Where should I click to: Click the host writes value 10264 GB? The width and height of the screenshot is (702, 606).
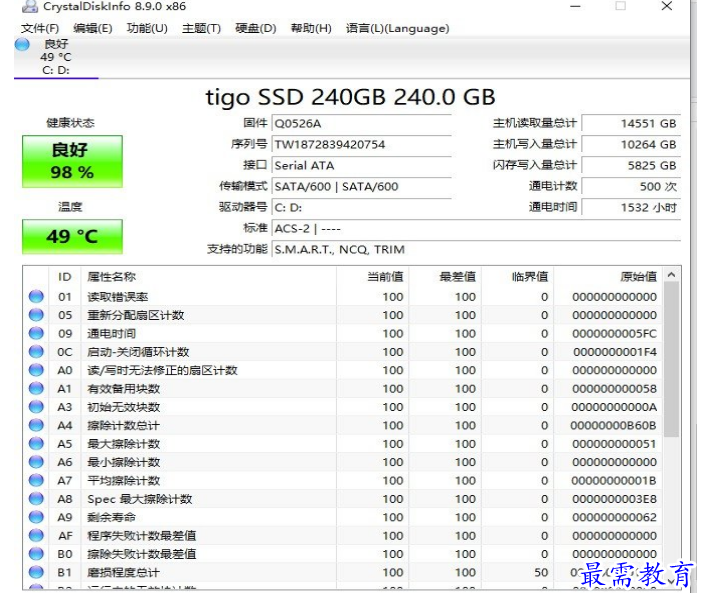631,145
